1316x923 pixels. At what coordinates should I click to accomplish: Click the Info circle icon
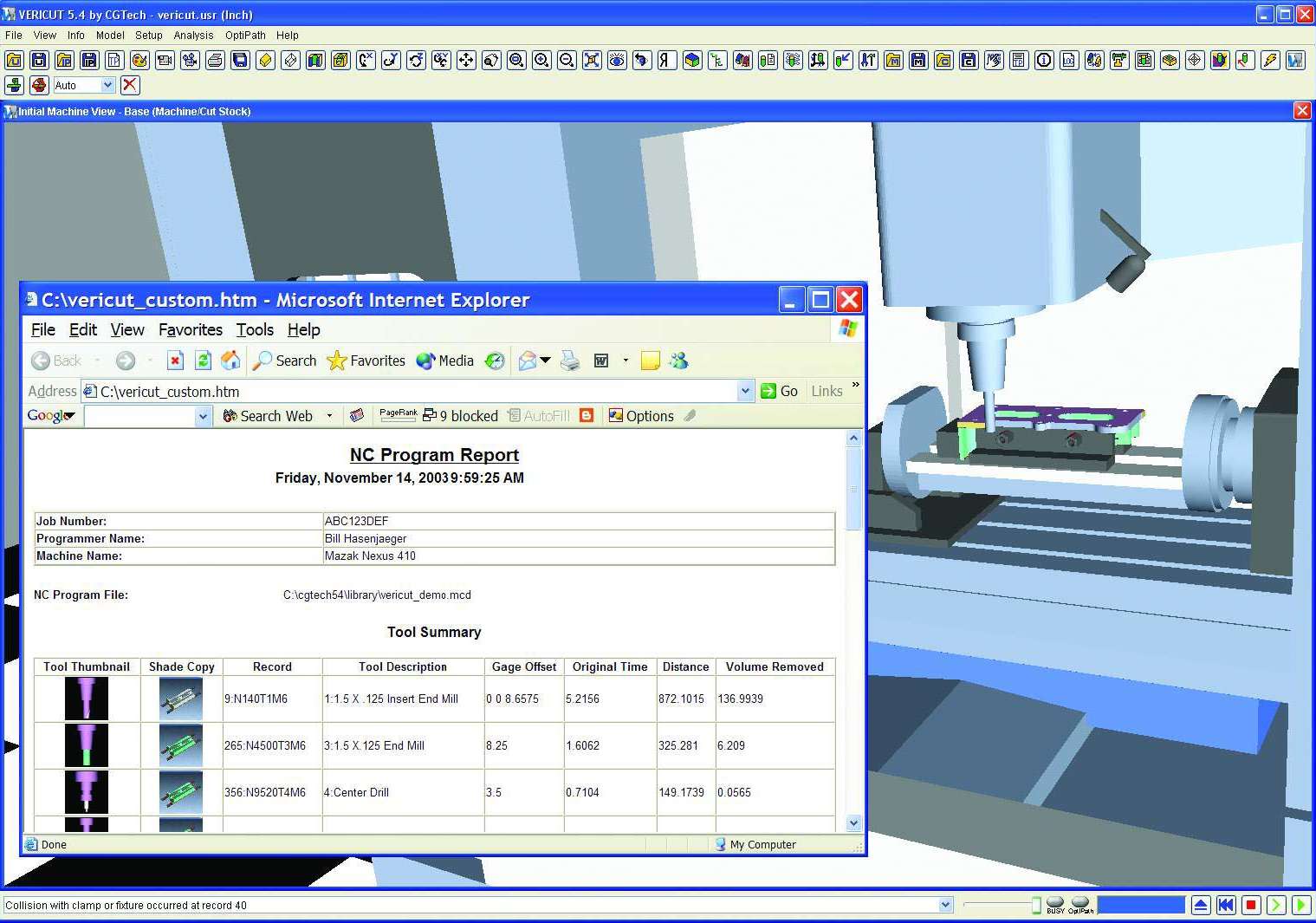click(1044, 60)
